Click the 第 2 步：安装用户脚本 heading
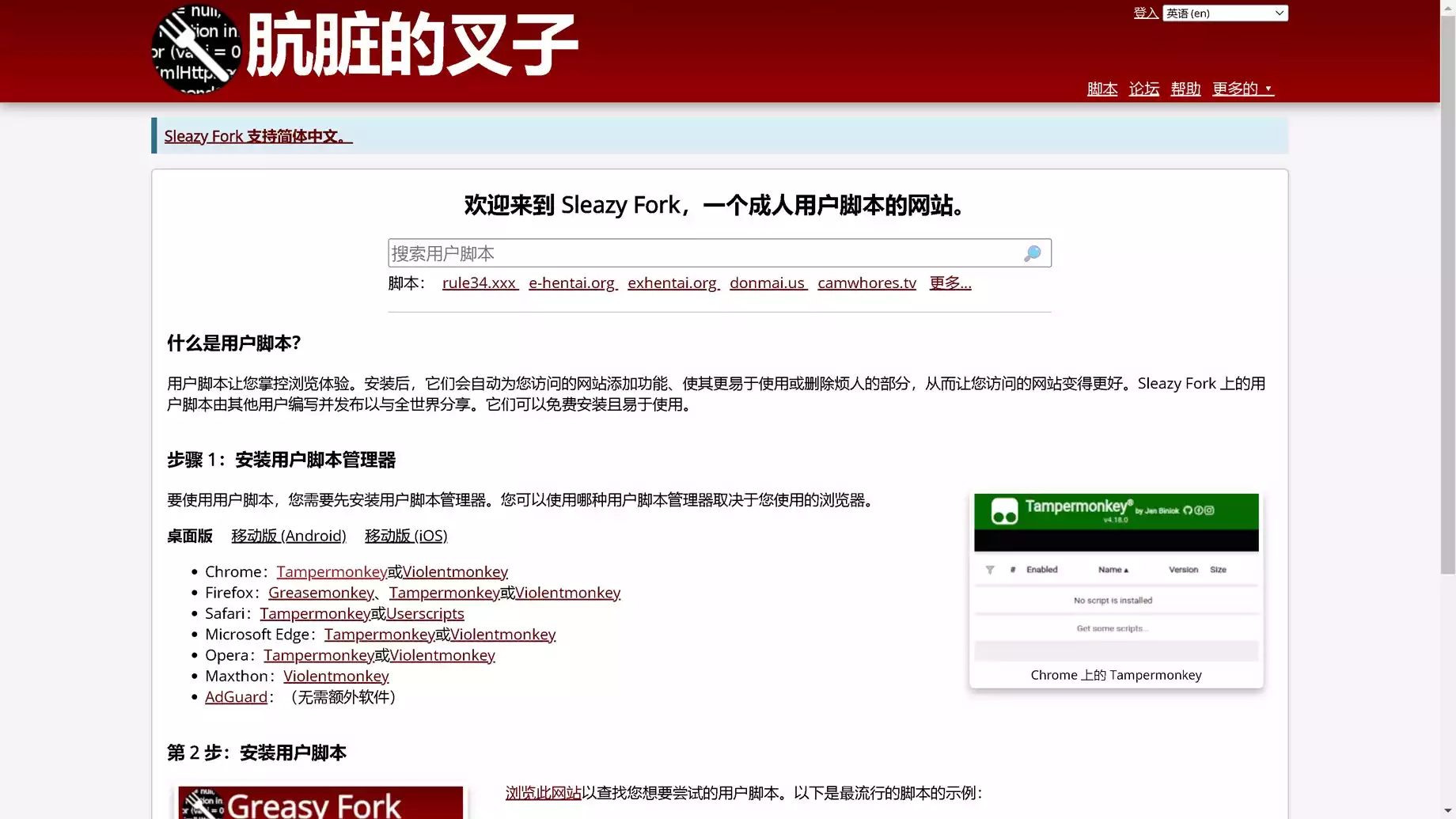Viewport: 1456px width, 819px height. (x=256, y=753)
